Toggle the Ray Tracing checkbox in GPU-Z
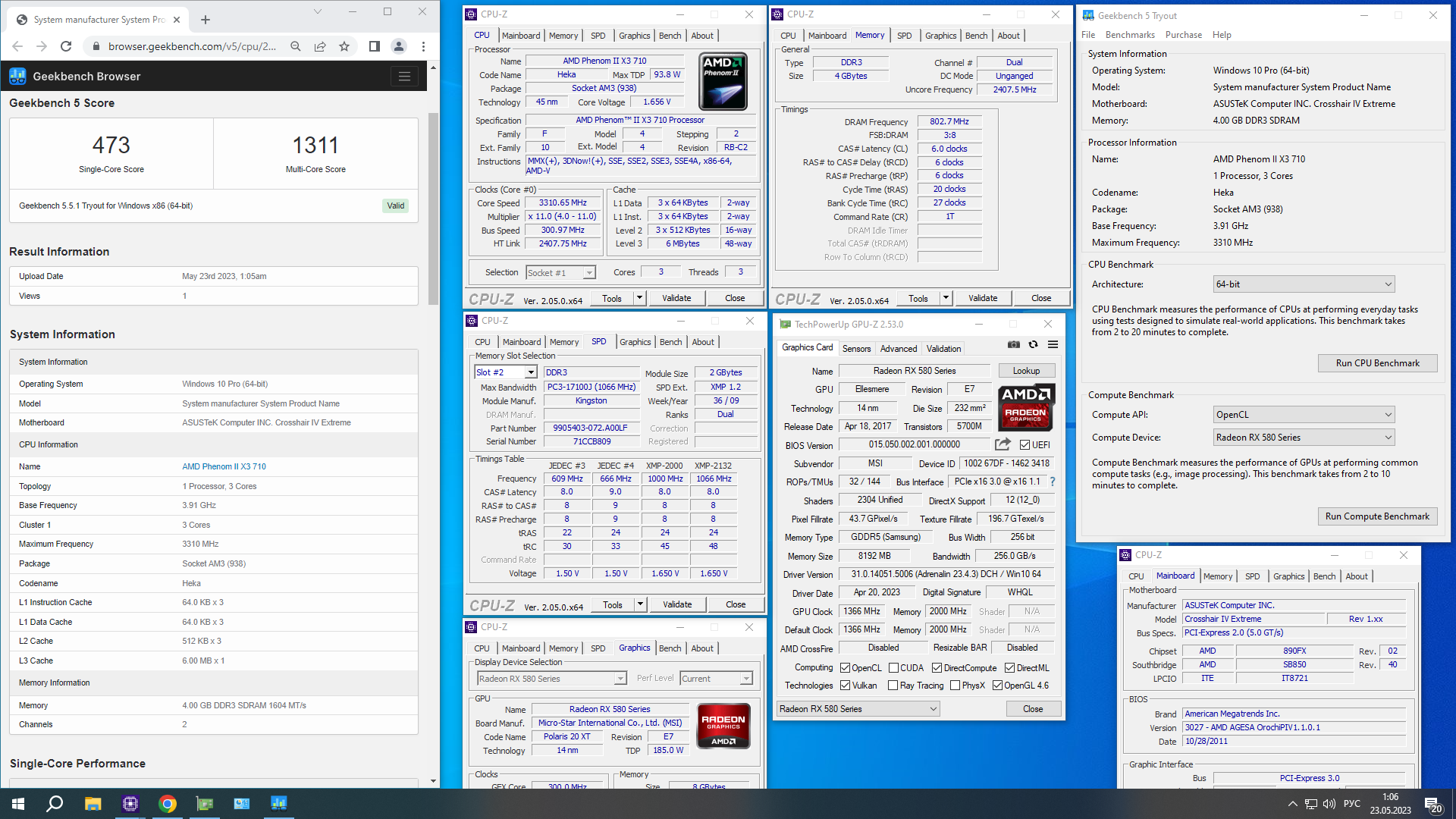The width and height of the screenshot is (1456, 819). (893, 686)
